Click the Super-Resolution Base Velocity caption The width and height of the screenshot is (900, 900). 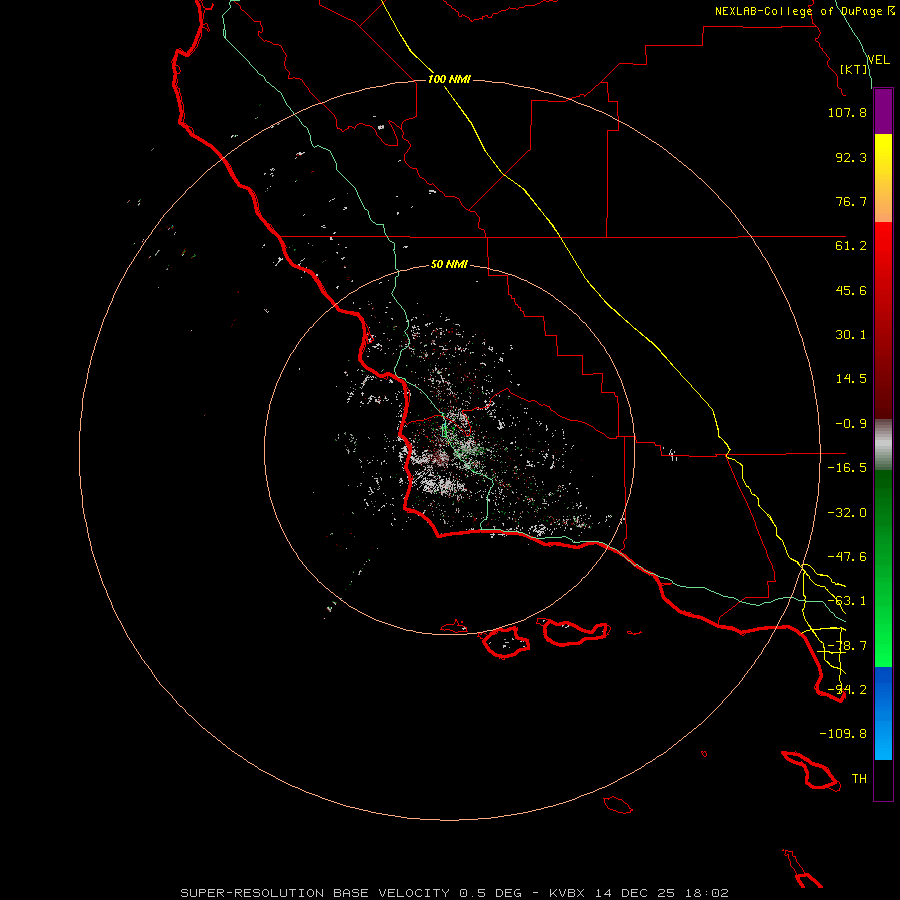[455, 893]
